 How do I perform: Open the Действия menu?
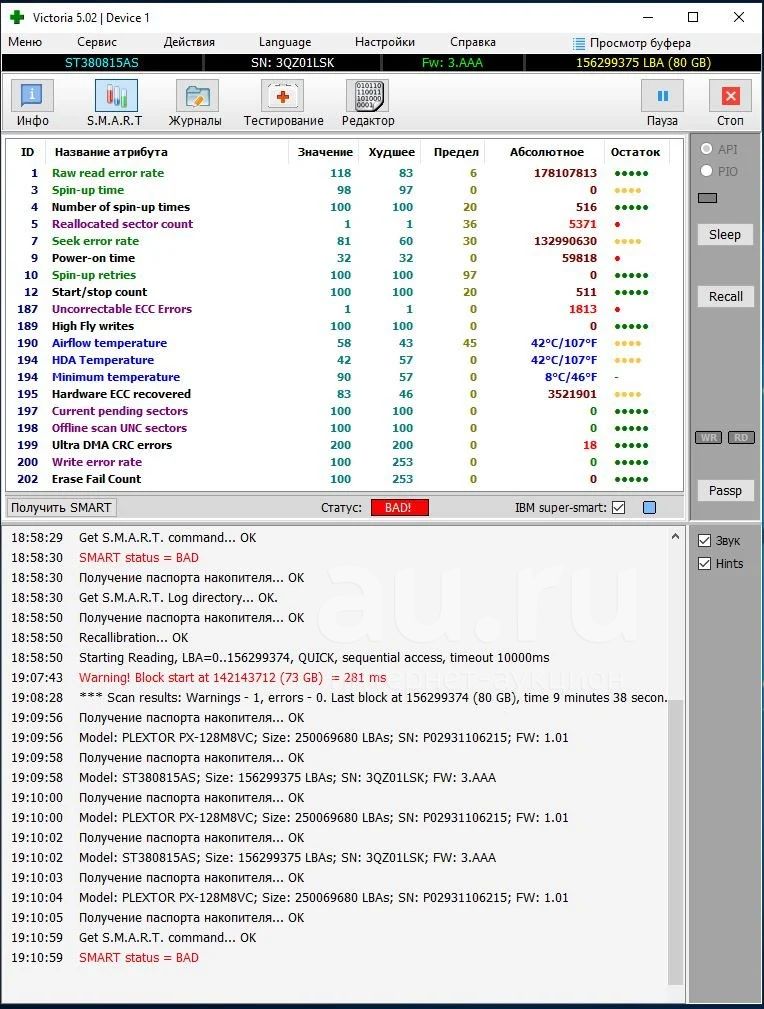click(x=189, y=42)
